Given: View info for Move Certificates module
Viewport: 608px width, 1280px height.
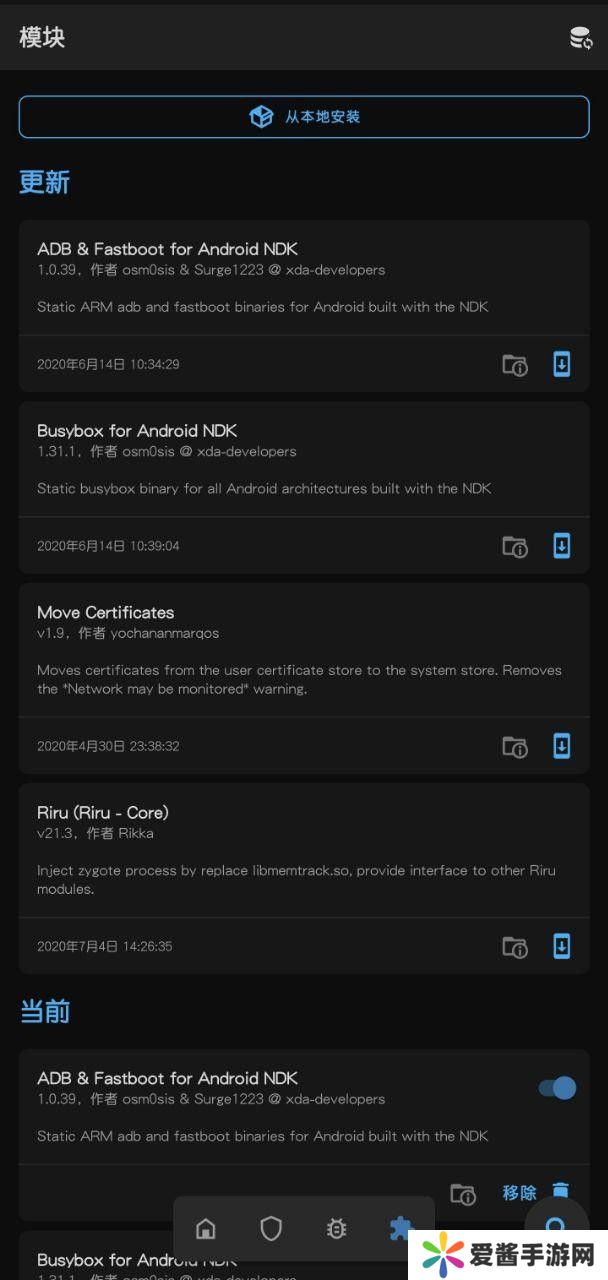Looking at the screenshot, I should pos(515,747).
